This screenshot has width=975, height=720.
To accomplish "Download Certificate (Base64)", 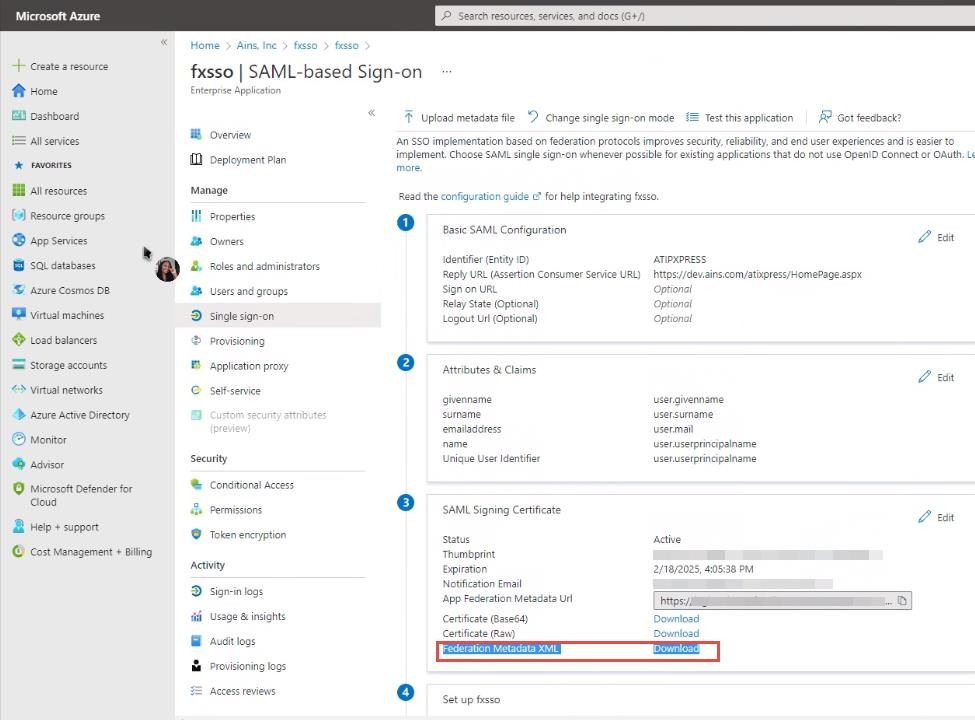I will [676, 619].
